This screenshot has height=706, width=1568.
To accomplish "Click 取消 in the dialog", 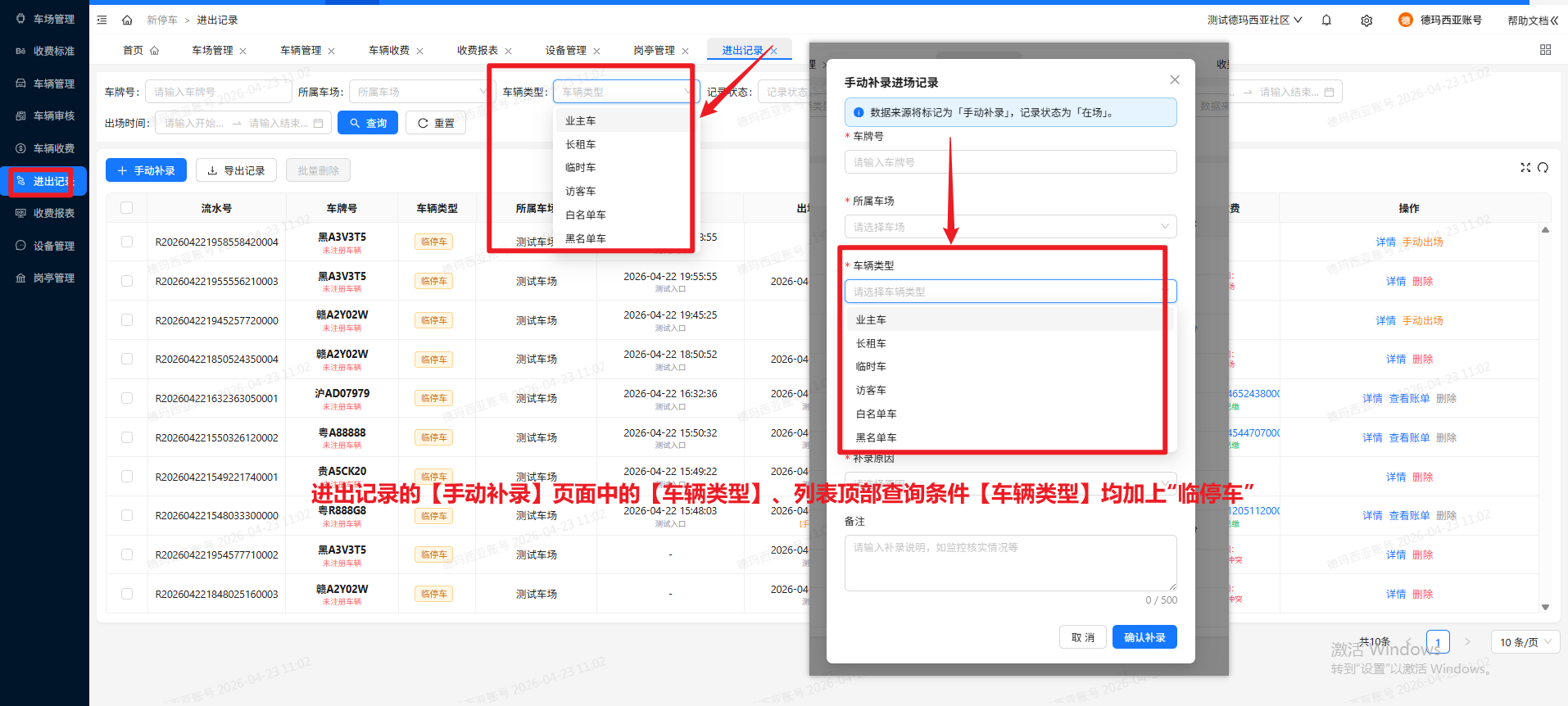I will 1083,637.
